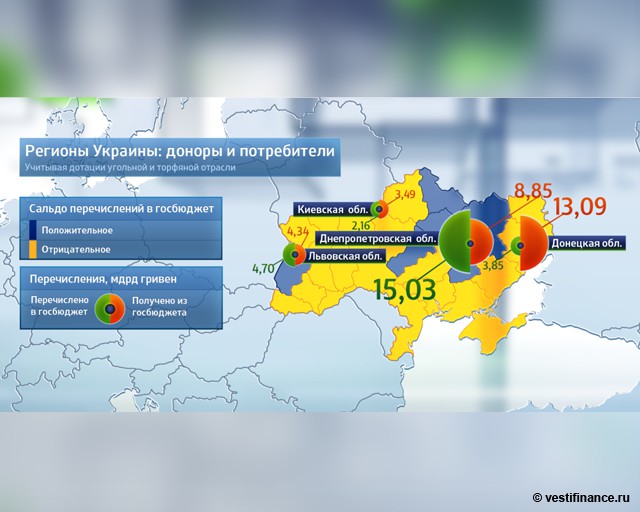Click the heading 'Сальдо перечислений в госбюджет'
Screen dimensions: 640x512
click(121, 209)
